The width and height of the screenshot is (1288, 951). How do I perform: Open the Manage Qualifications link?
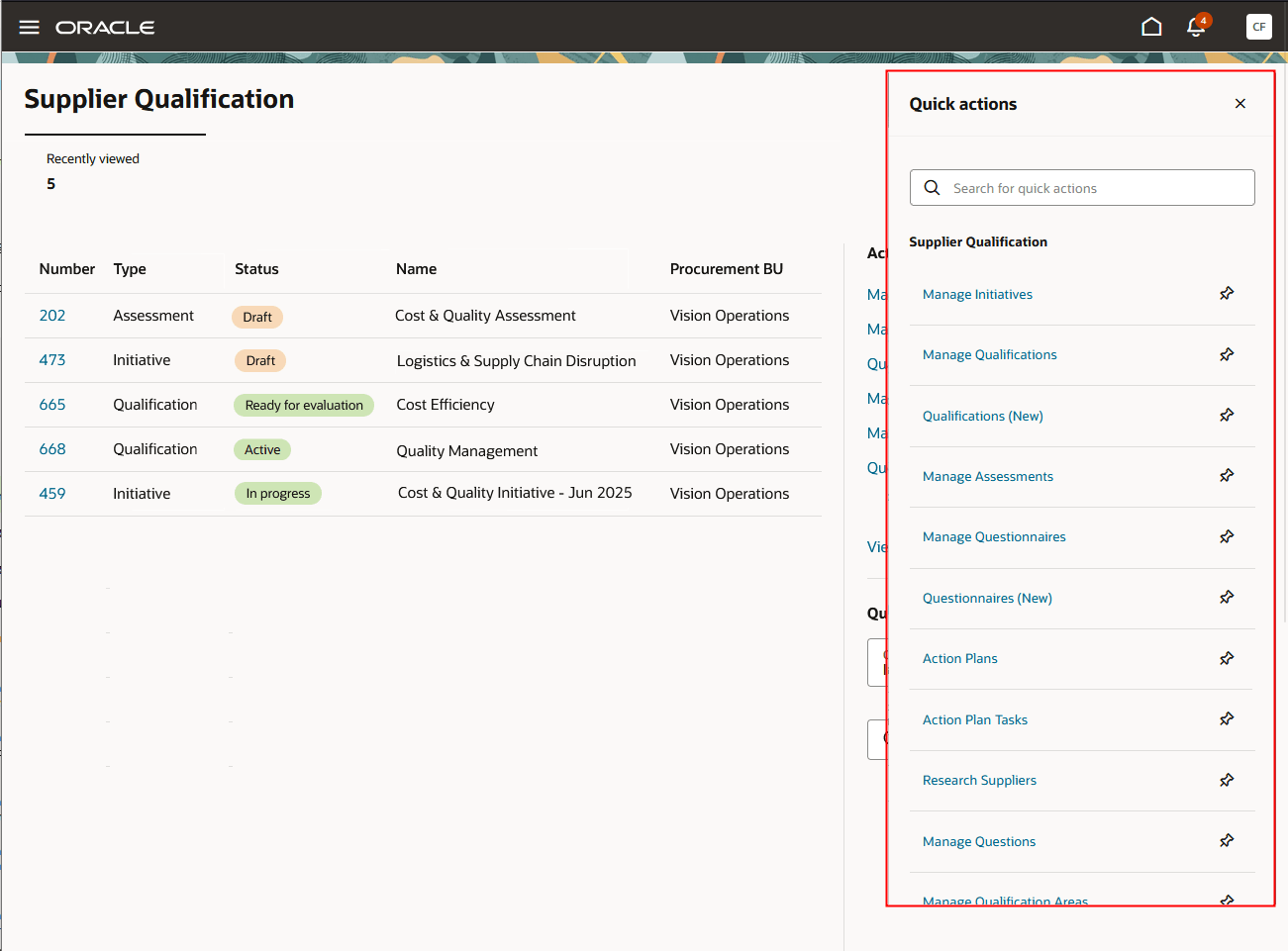point(990,354)
